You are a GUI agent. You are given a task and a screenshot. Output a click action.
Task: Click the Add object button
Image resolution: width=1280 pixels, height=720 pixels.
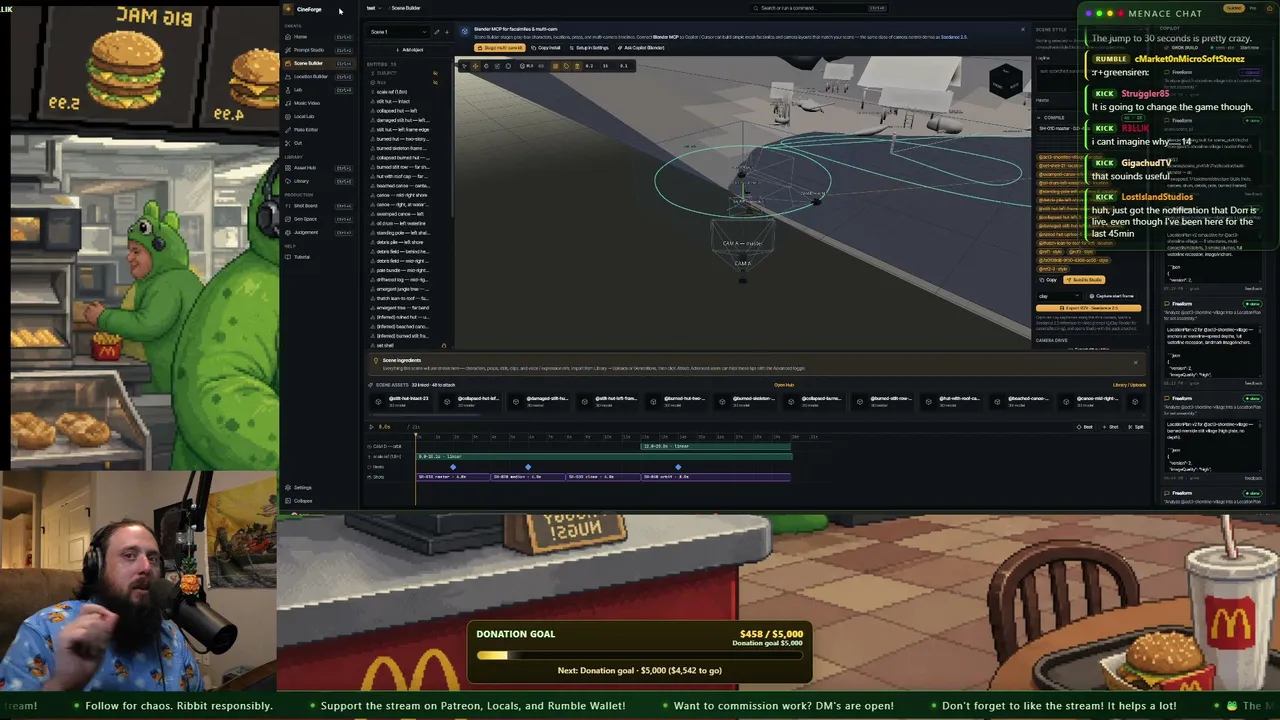coord(410,50)
